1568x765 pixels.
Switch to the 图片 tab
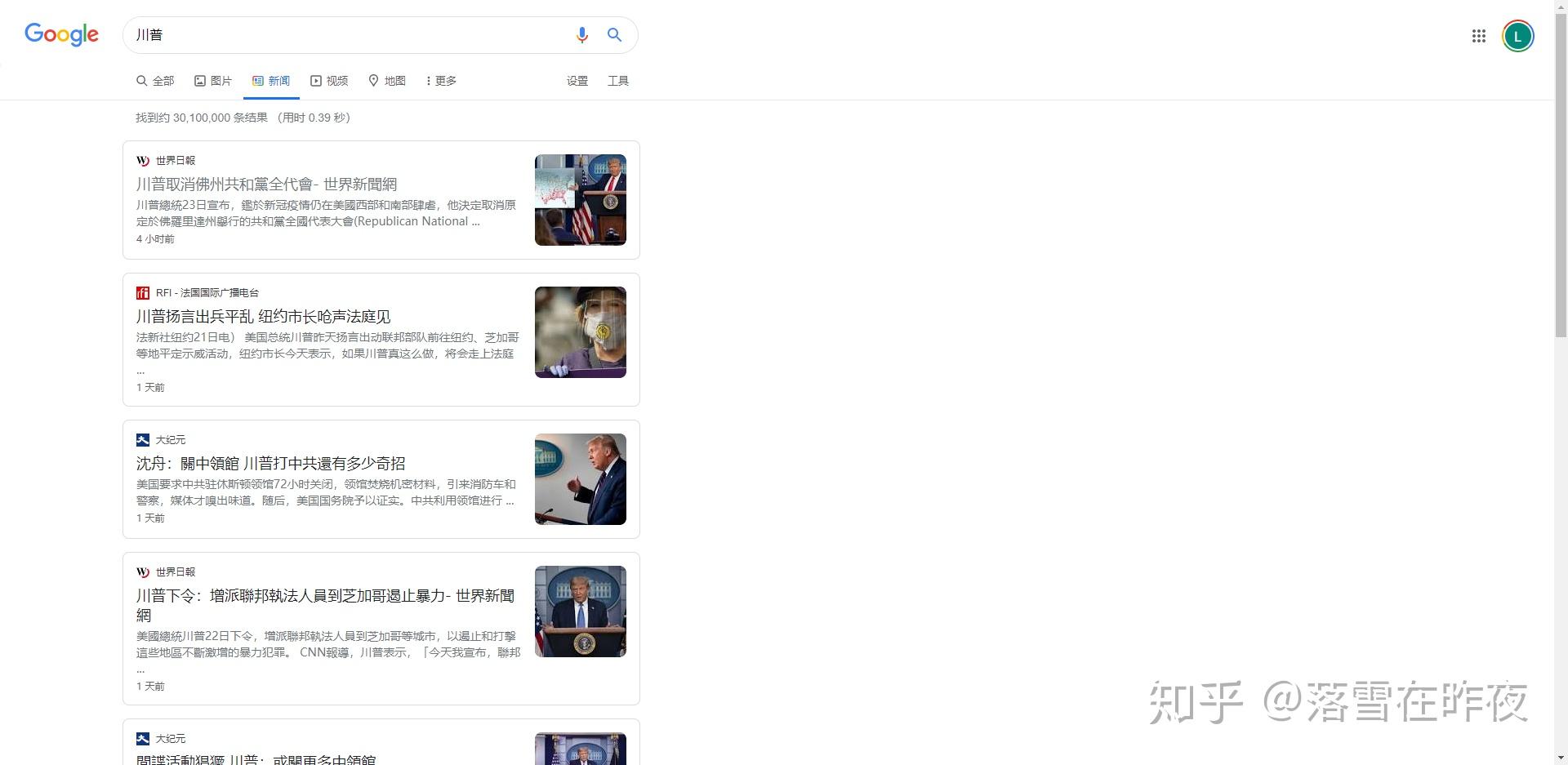tap(213, 81)
